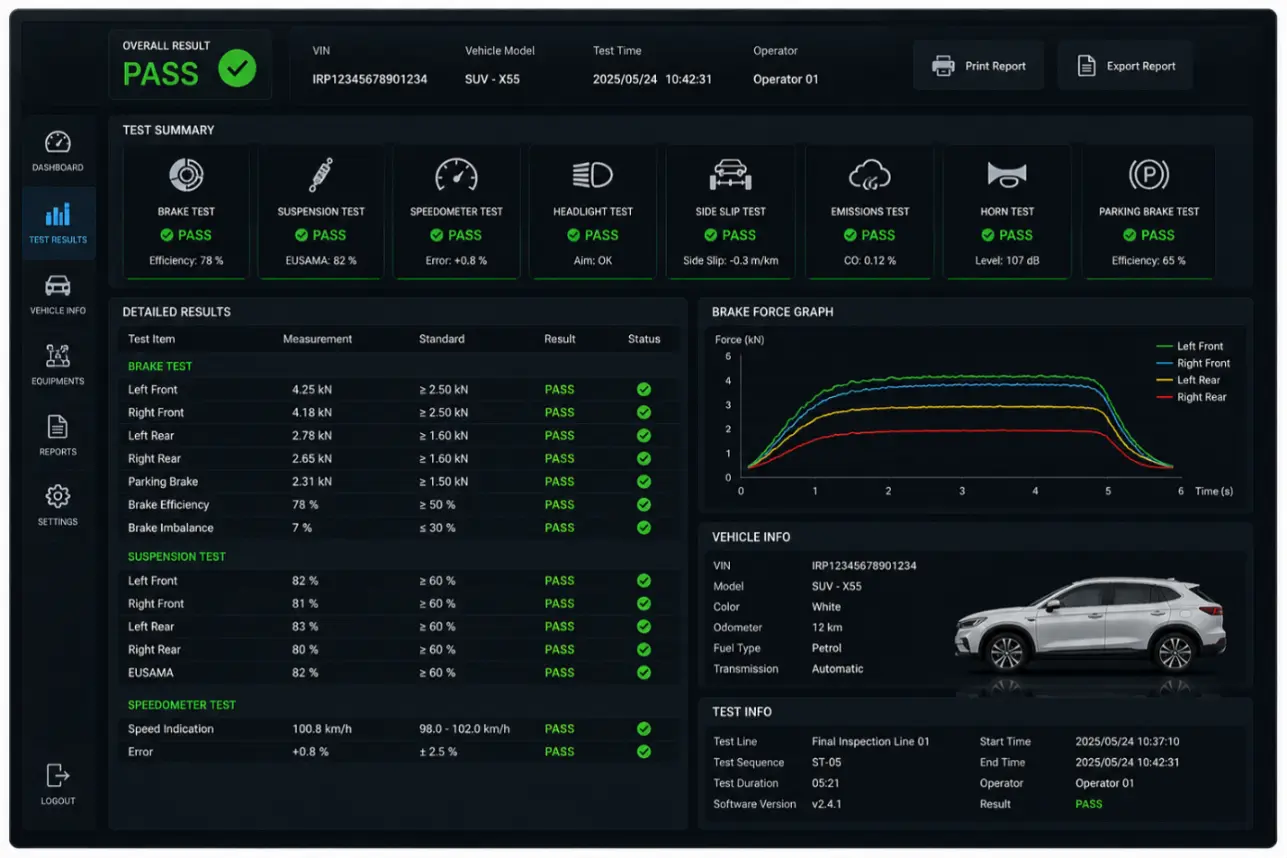Click the VIN number in the header bar
This screenshot has height=858, width=1287.
tap(370, 79)
